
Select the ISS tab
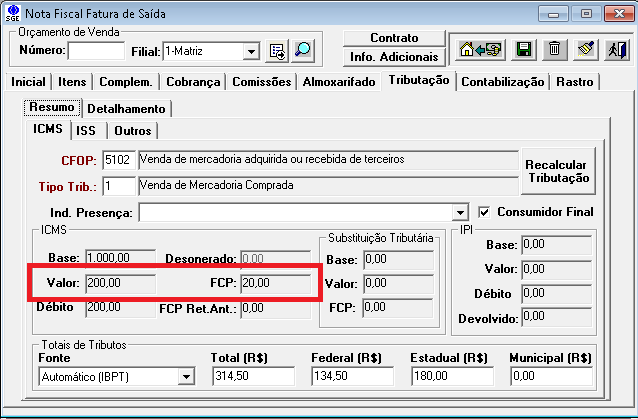point(87,130)
